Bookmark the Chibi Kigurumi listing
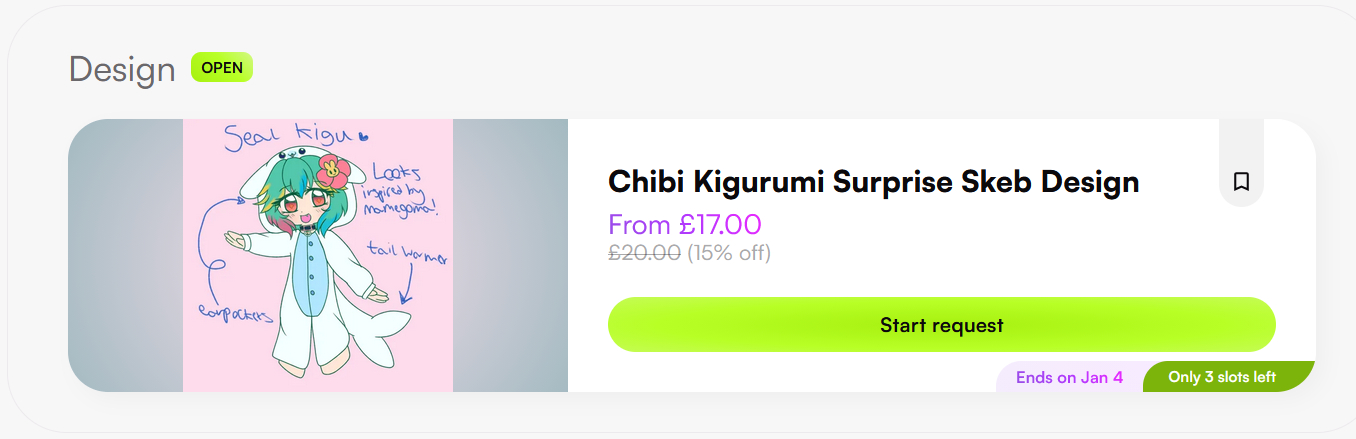Screen dimensions: 1356x439 1241,181
